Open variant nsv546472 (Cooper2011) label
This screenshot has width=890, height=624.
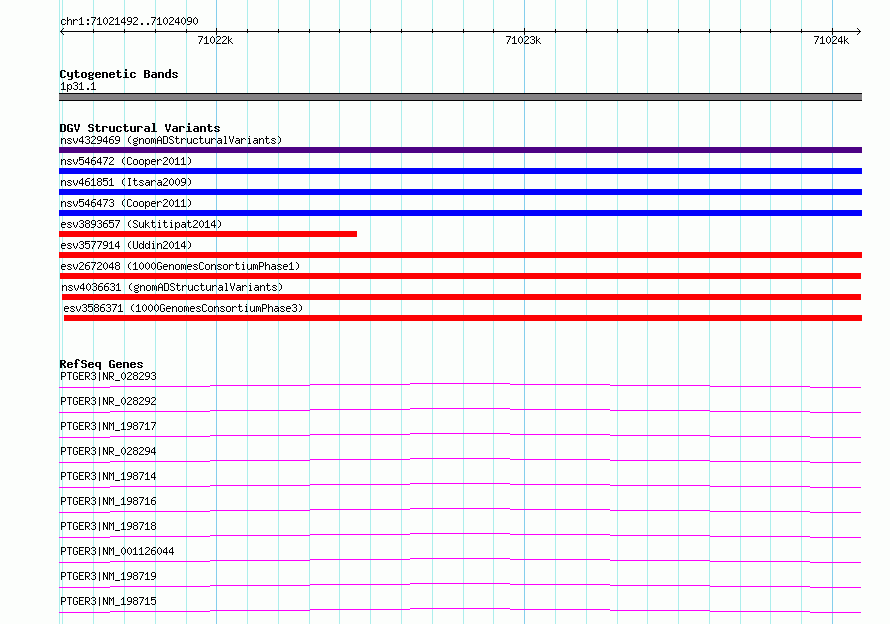click(126, 161)
